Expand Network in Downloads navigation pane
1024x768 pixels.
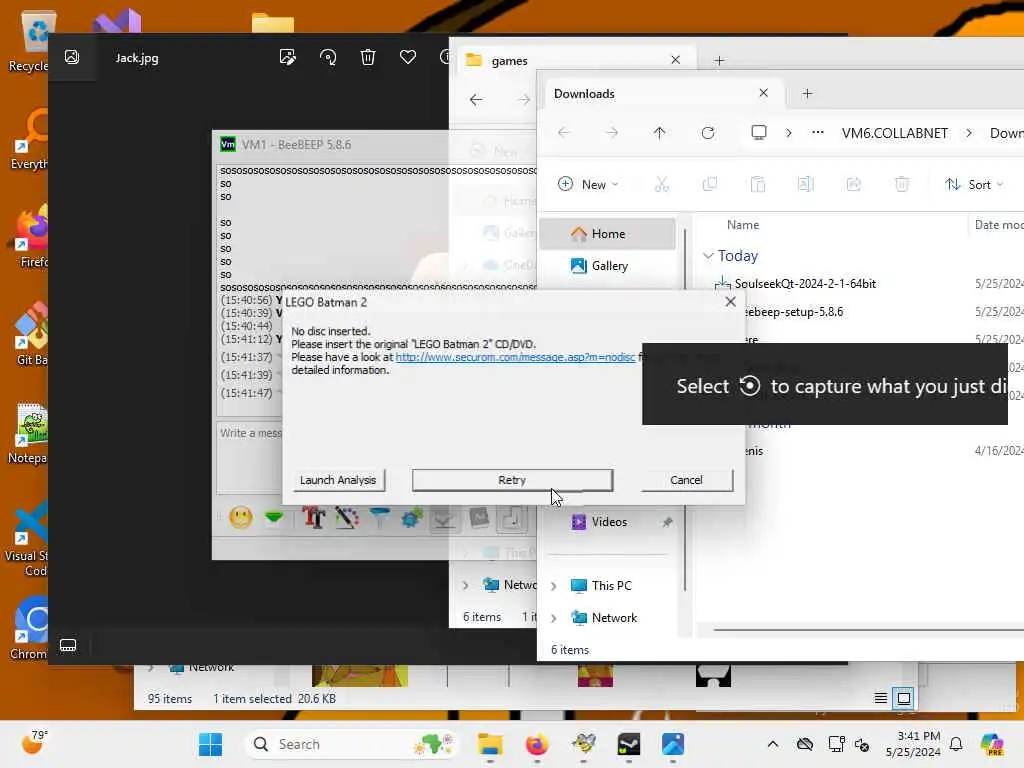tap(554, 618)
